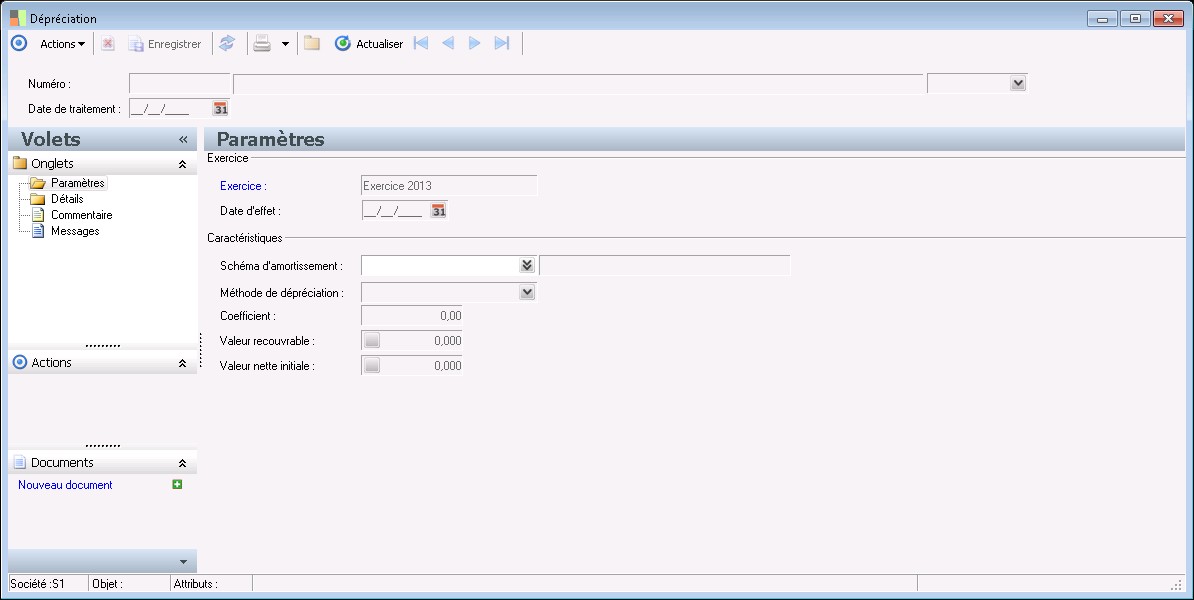The height and width of the screenshot is (600, 1194).
Task: Click the Numéro input field
Action: pos(180,83)
